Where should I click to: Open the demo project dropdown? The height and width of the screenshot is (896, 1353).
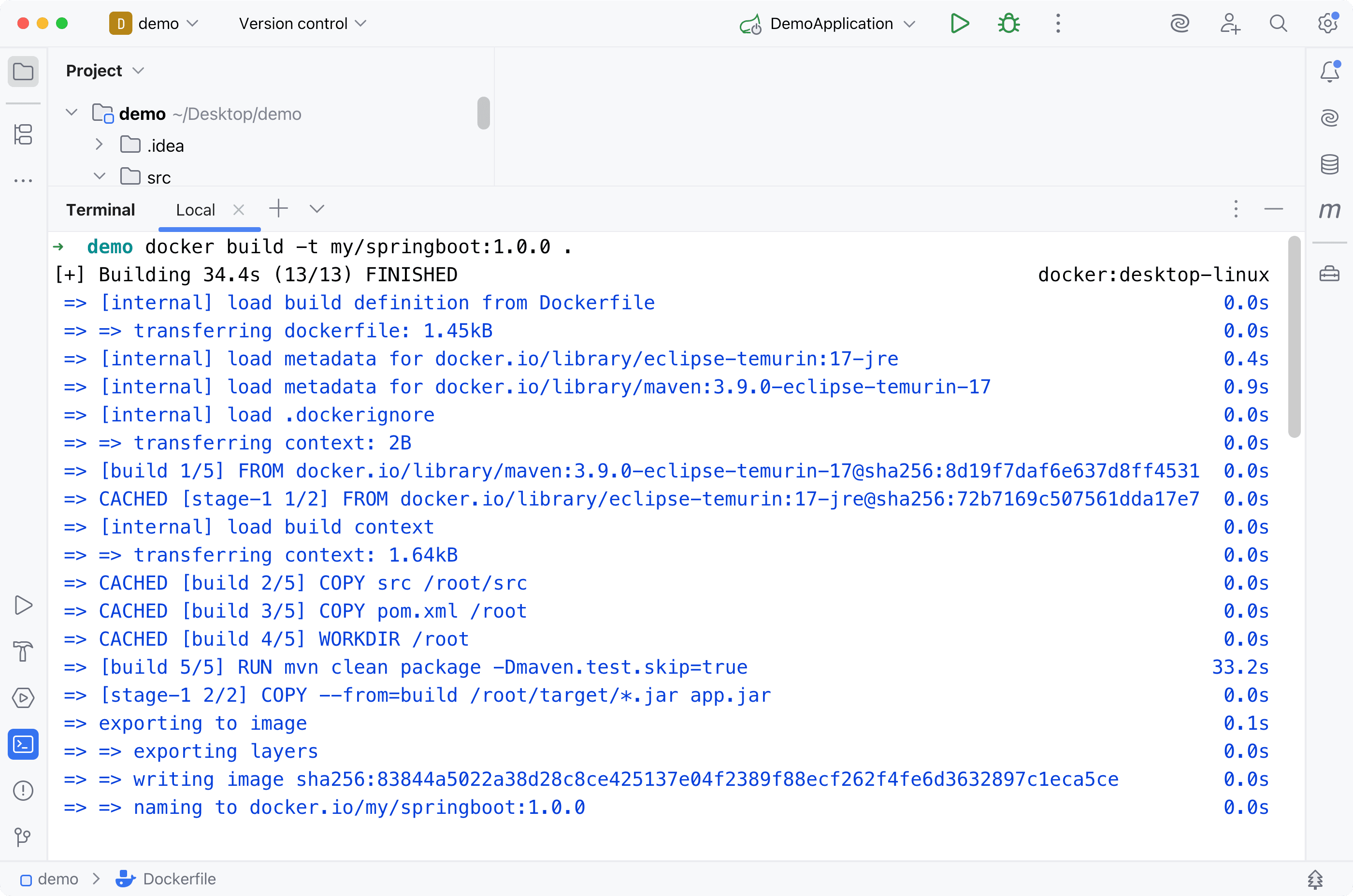[154, 23]
